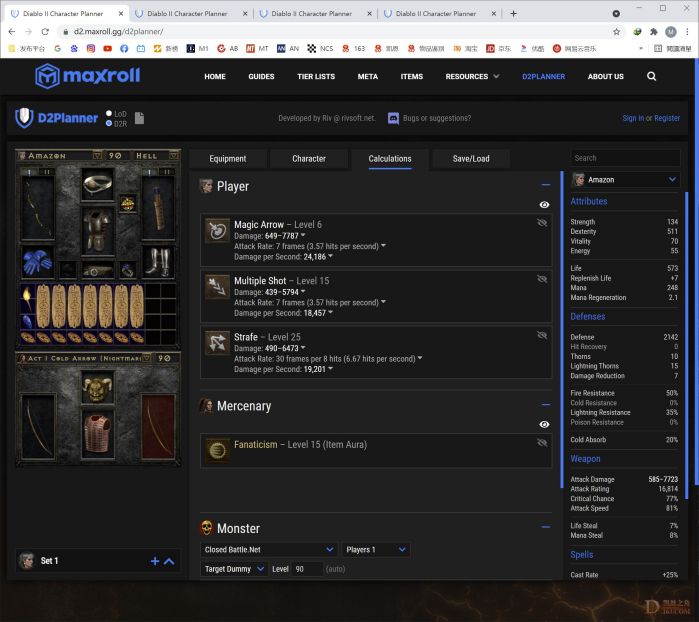
Task: Toggle Player section visibility eye
Action: [x=544, y=205]
